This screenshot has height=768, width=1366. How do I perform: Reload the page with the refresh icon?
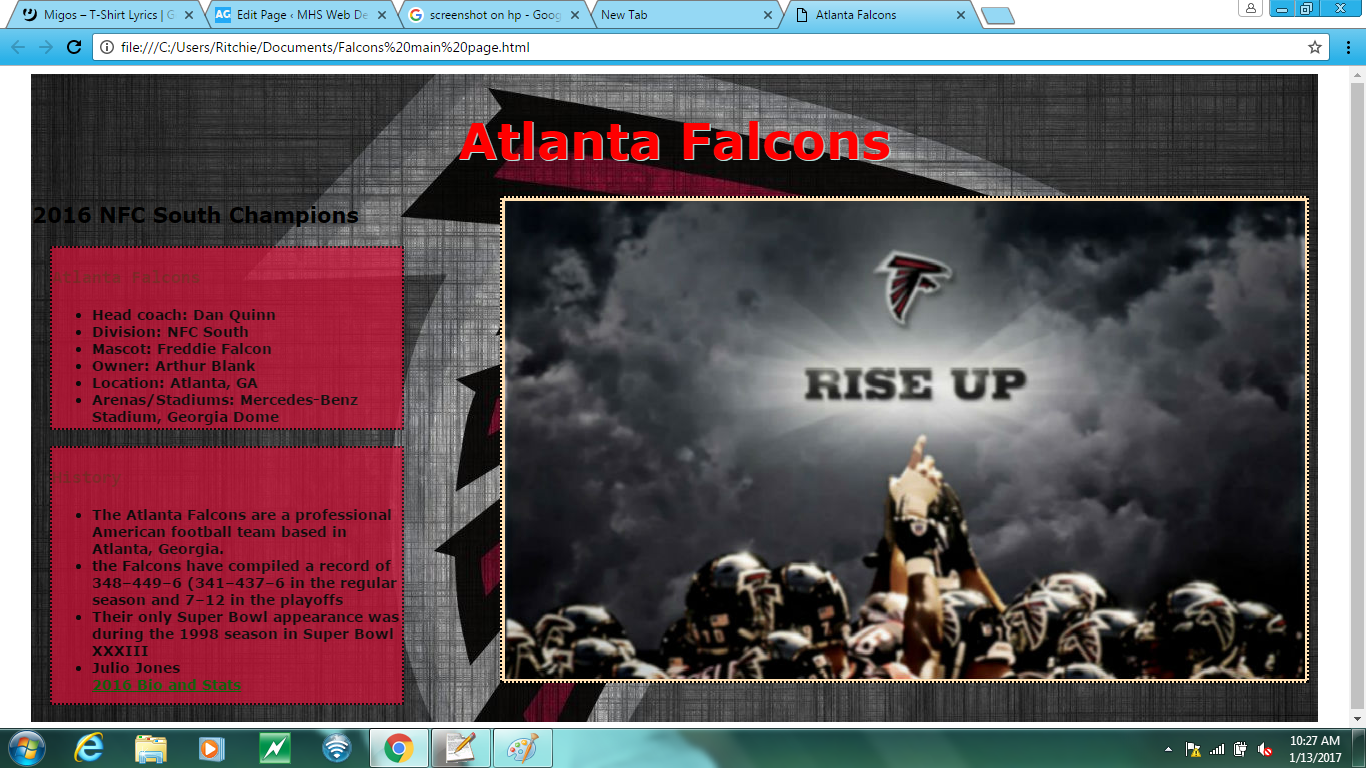(73, 47)
